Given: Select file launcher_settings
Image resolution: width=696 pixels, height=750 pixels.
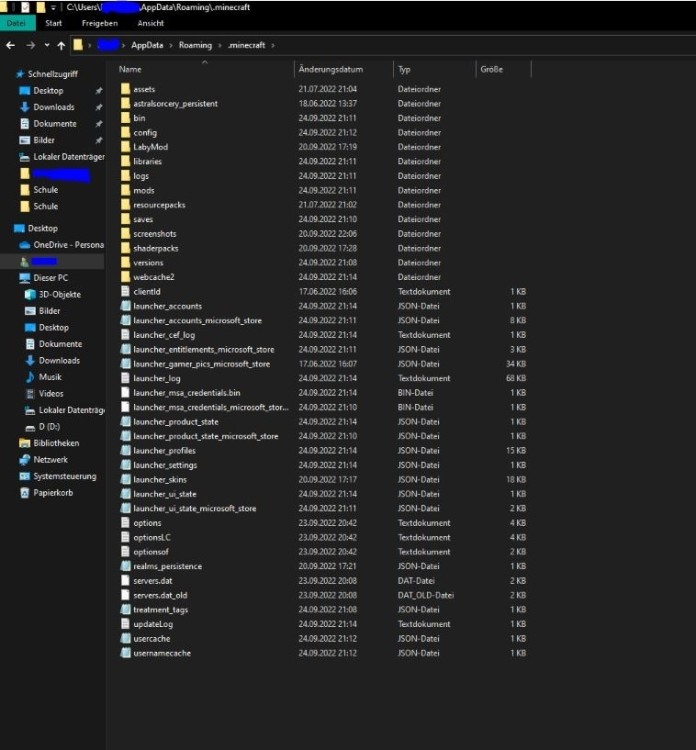Looking at the screenshot, I should [165, 465].
